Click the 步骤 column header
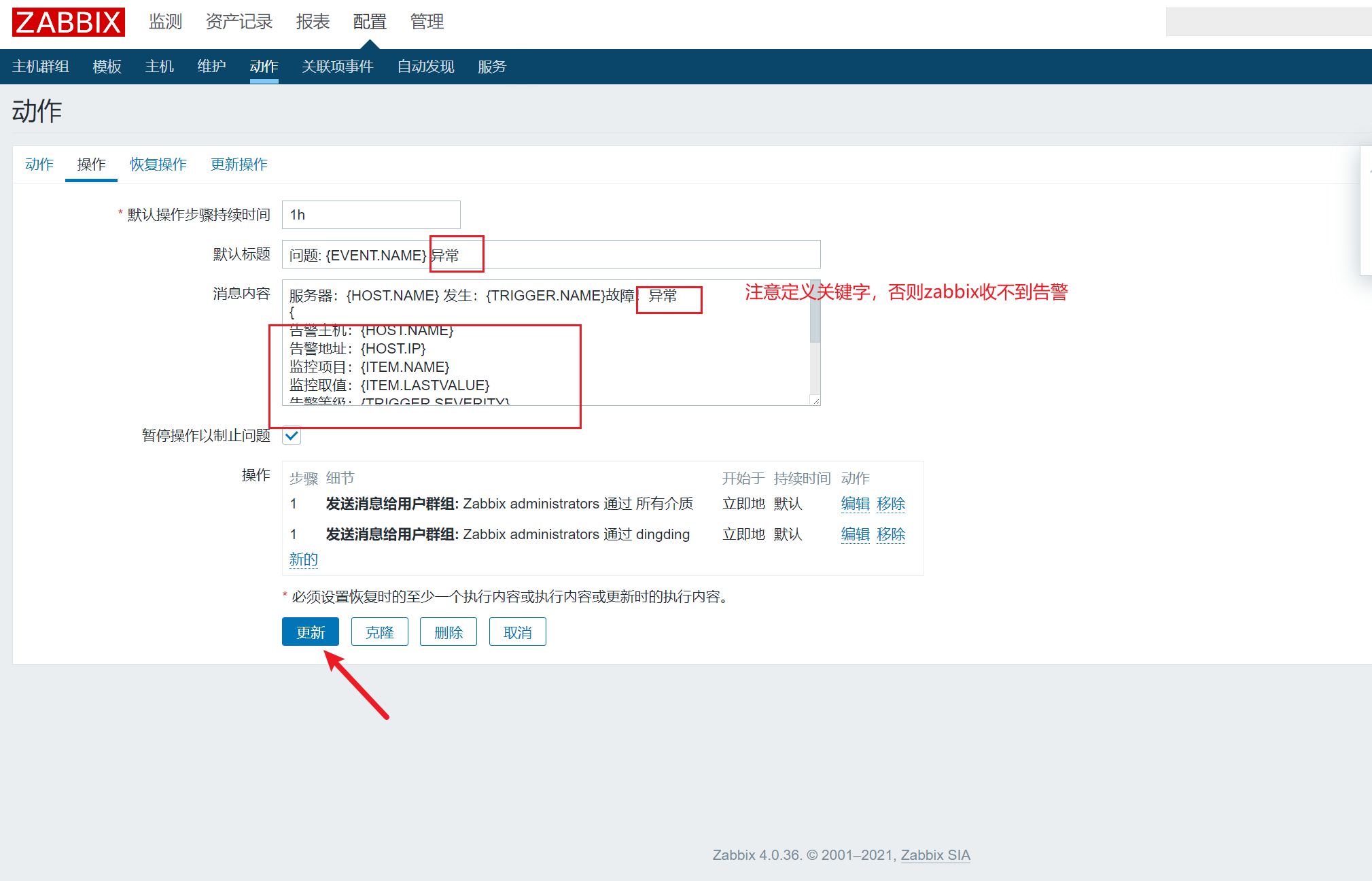Image resolution: width=1372 pixels, height=881 pixels. pos(304,479)
